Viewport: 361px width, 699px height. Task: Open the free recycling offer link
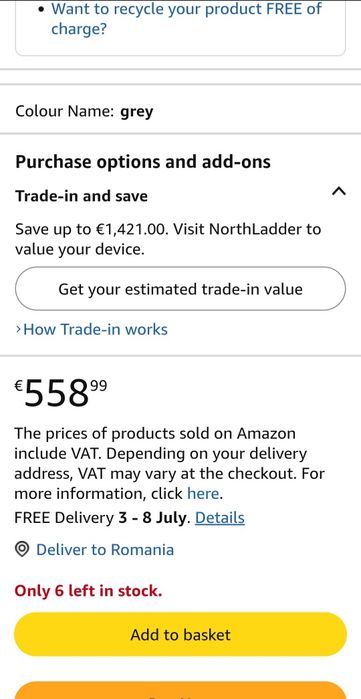point(186,19)
